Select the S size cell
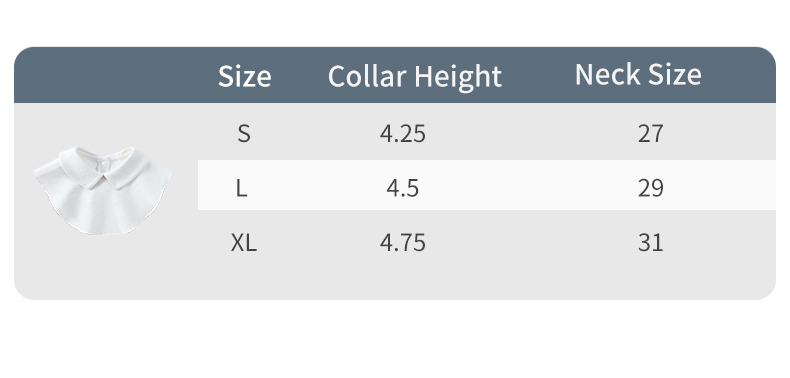 (x=244, y=134)
